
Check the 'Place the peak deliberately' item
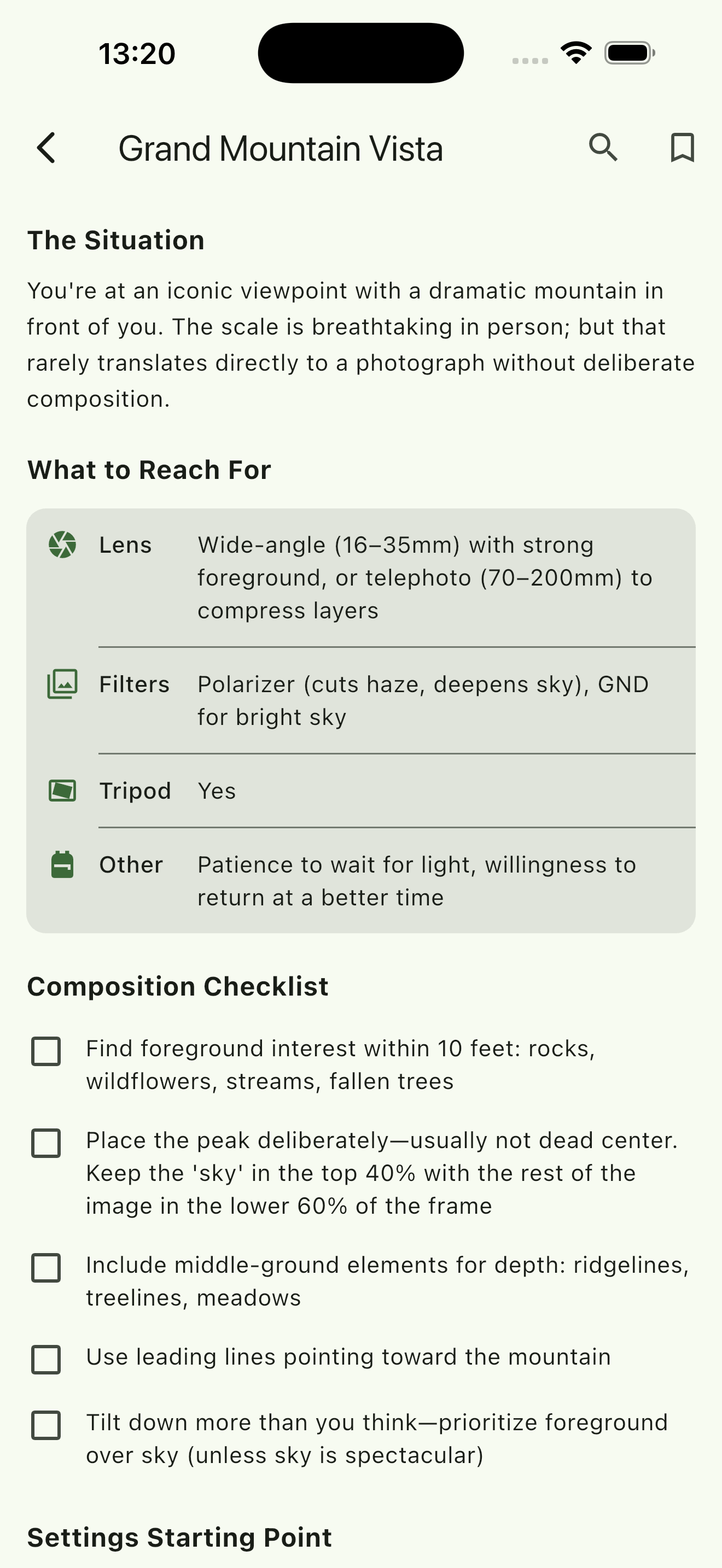(x=45, y=1143)
